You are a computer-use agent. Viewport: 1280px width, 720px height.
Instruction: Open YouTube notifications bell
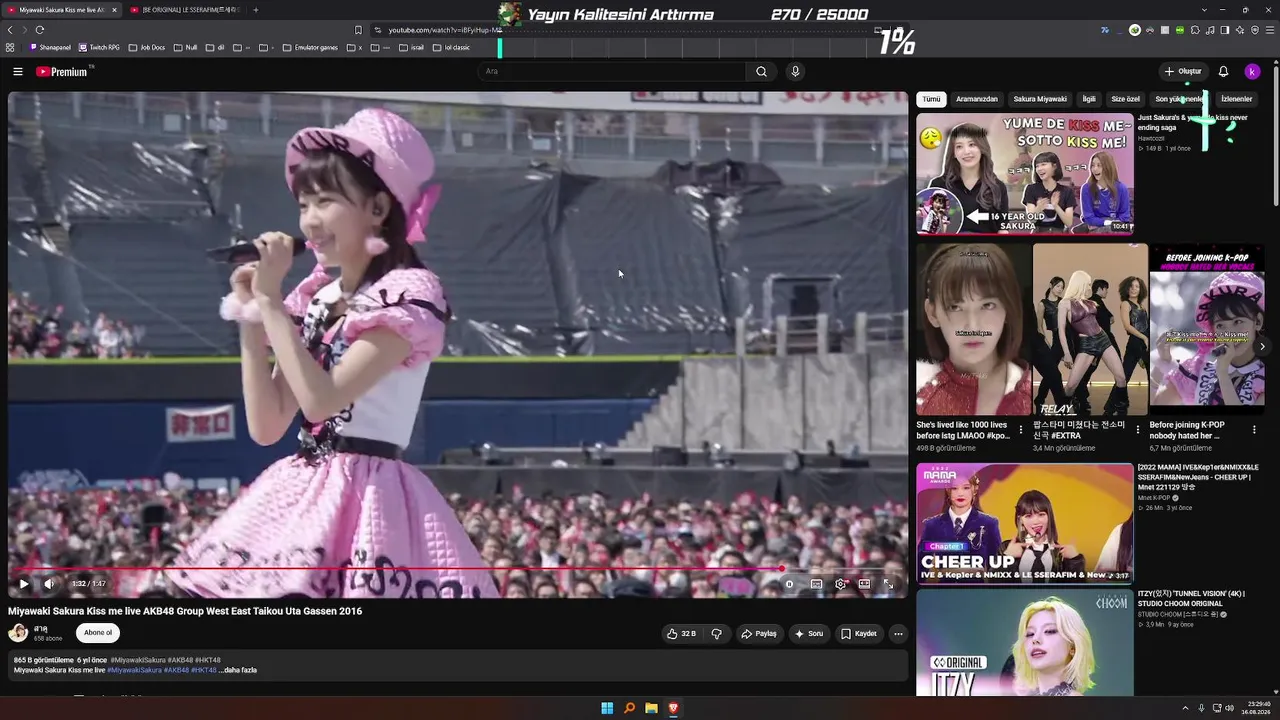(x=1223, y=71)
